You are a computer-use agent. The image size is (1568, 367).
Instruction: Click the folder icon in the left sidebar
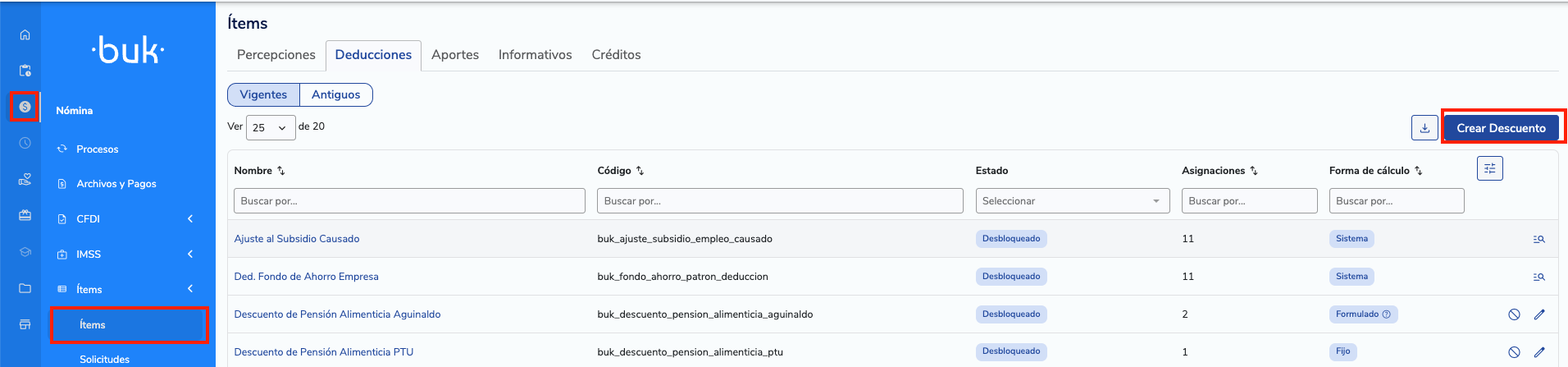[25, 288]
